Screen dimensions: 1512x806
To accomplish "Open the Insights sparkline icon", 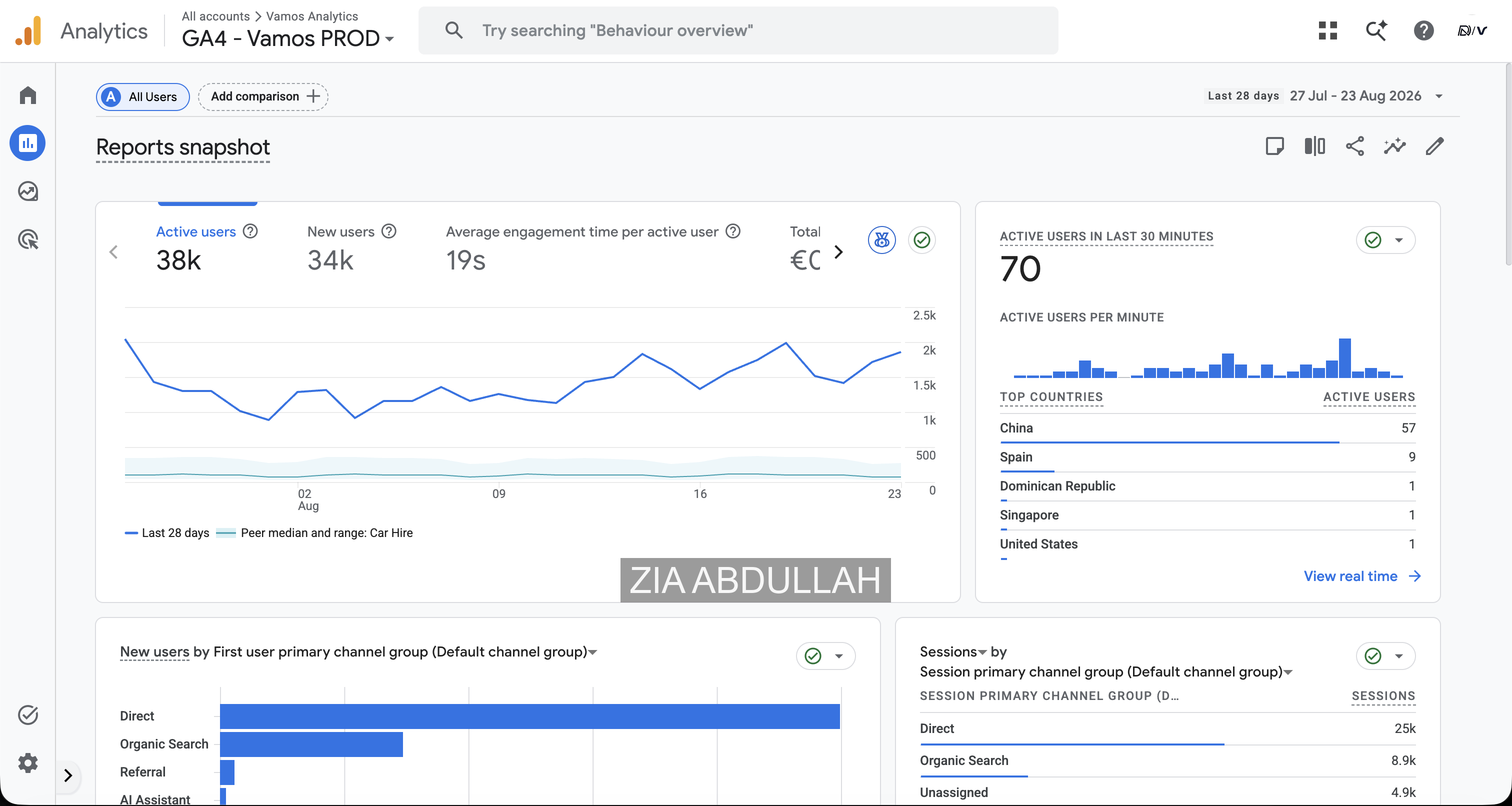I will point(1394,146).
